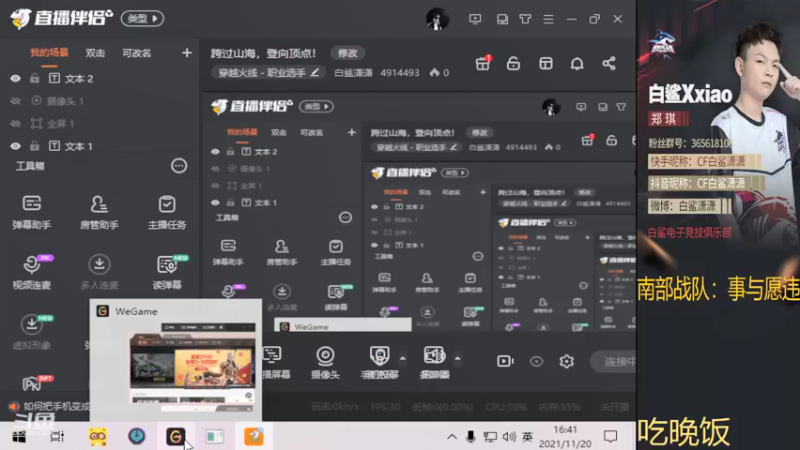Viewport: 800px width, 450px height.
Task: Click the megaphone icon beside 如何把手机变成
Action: coord(13,407)
